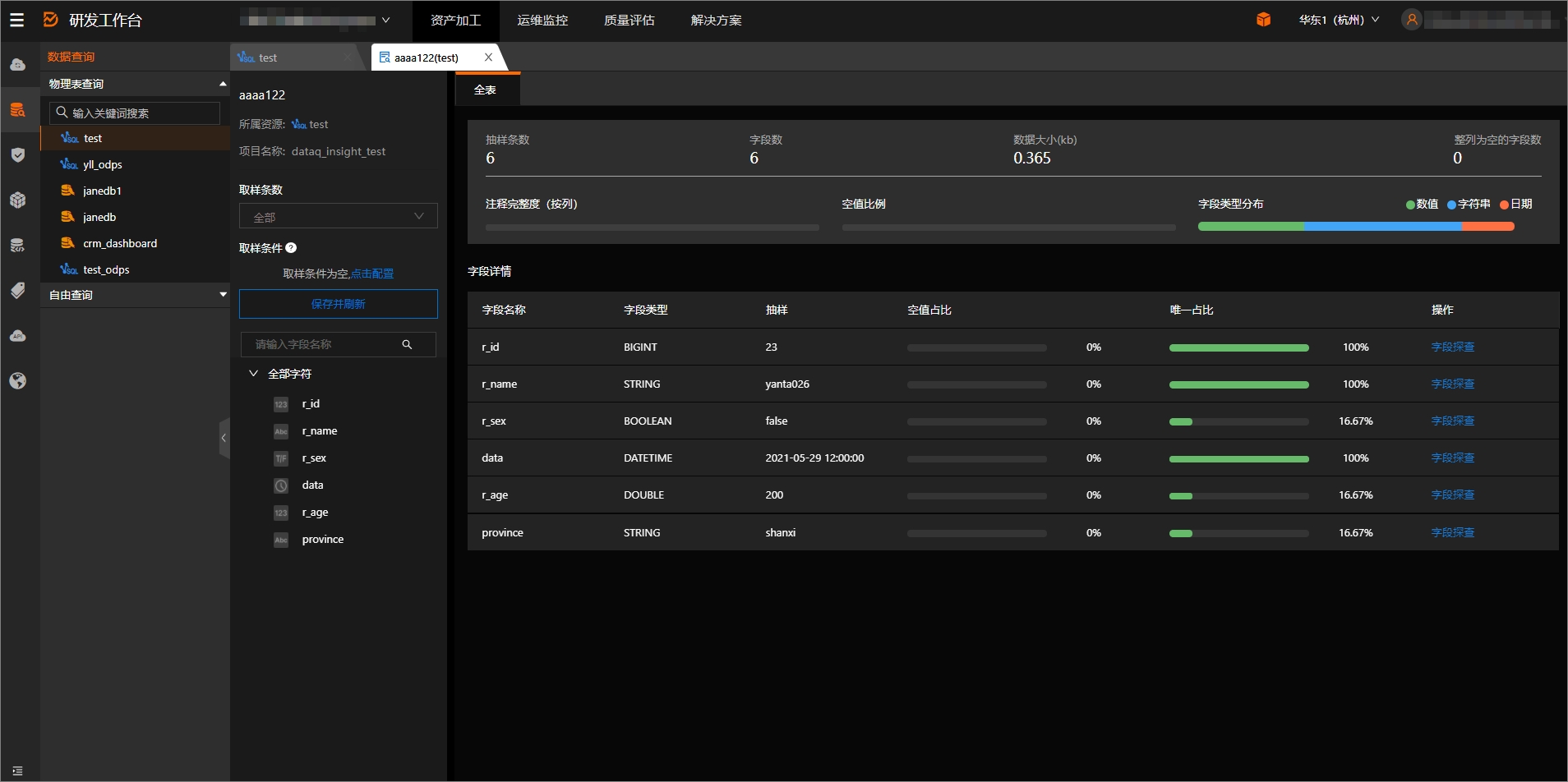Click the 唯一占比 bar for r_sex
The height and width of the screenshot is (782, 1568).
[x=1239, y=422]
